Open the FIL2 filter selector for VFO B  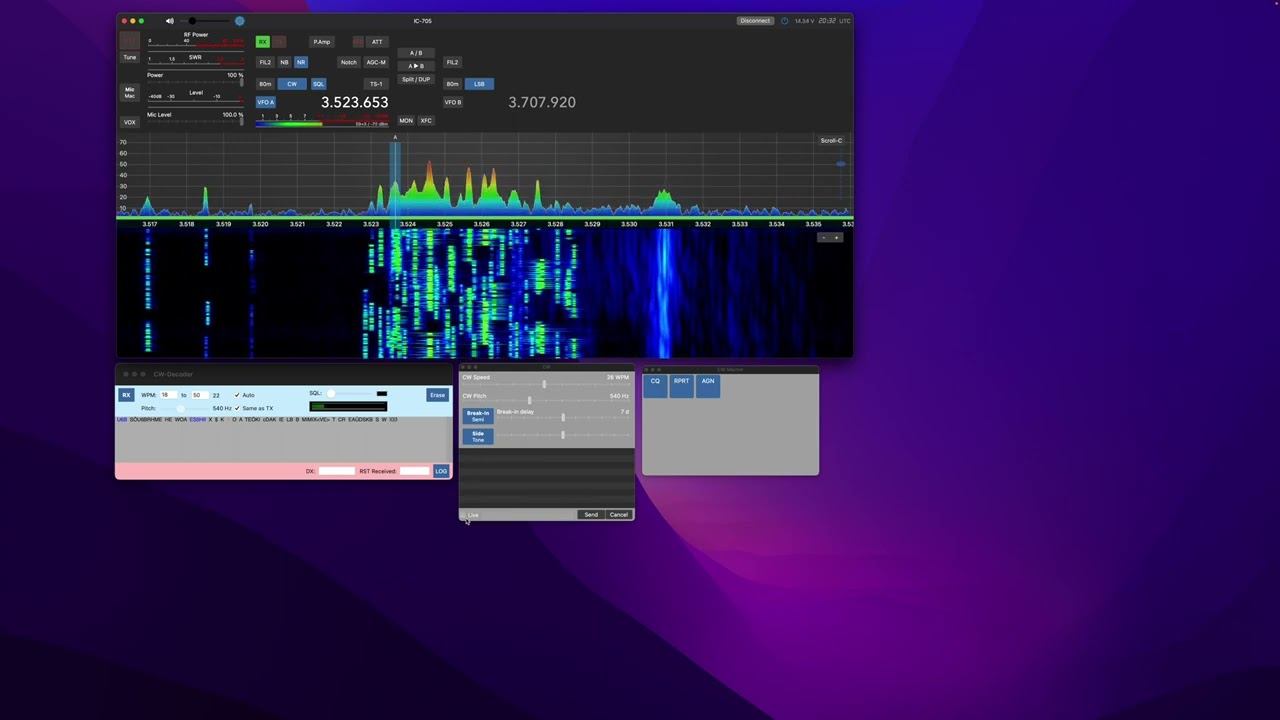tap(452, 62)
